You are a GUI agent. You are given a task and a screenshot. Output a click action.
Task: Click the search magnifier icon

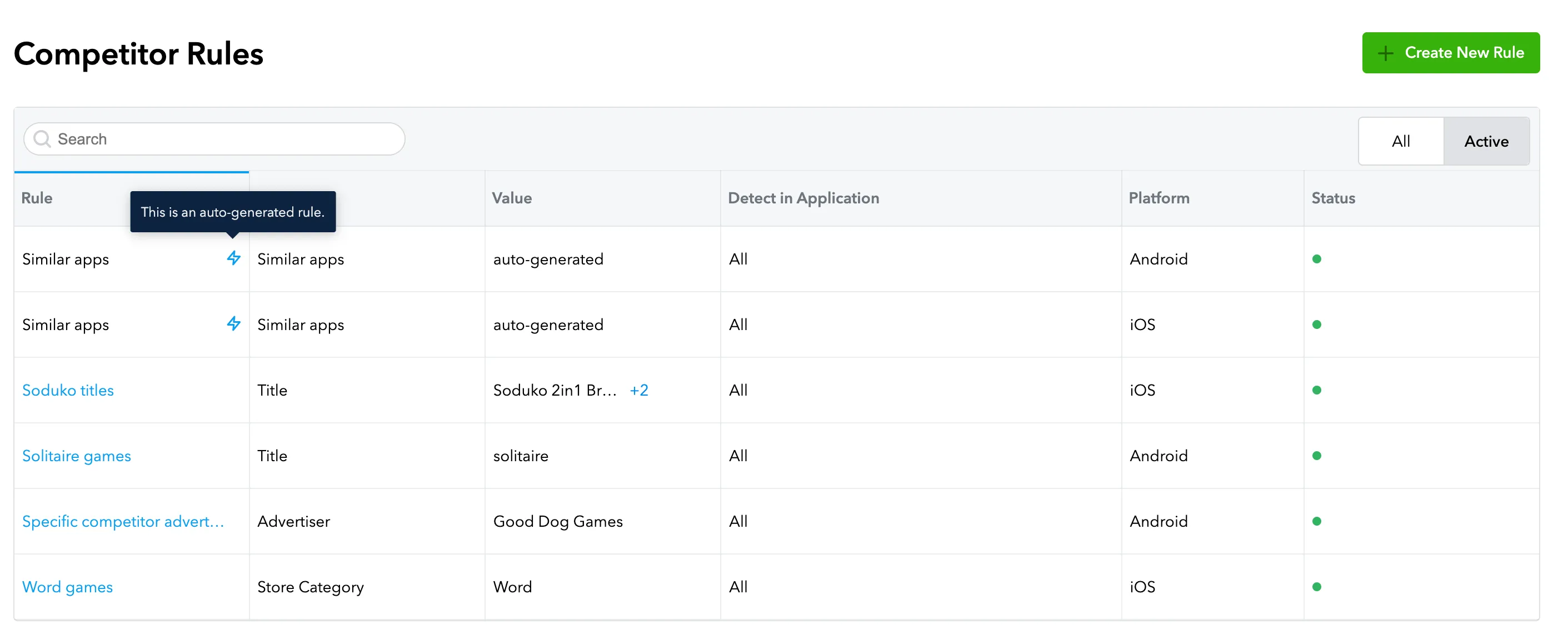point(42,139)
